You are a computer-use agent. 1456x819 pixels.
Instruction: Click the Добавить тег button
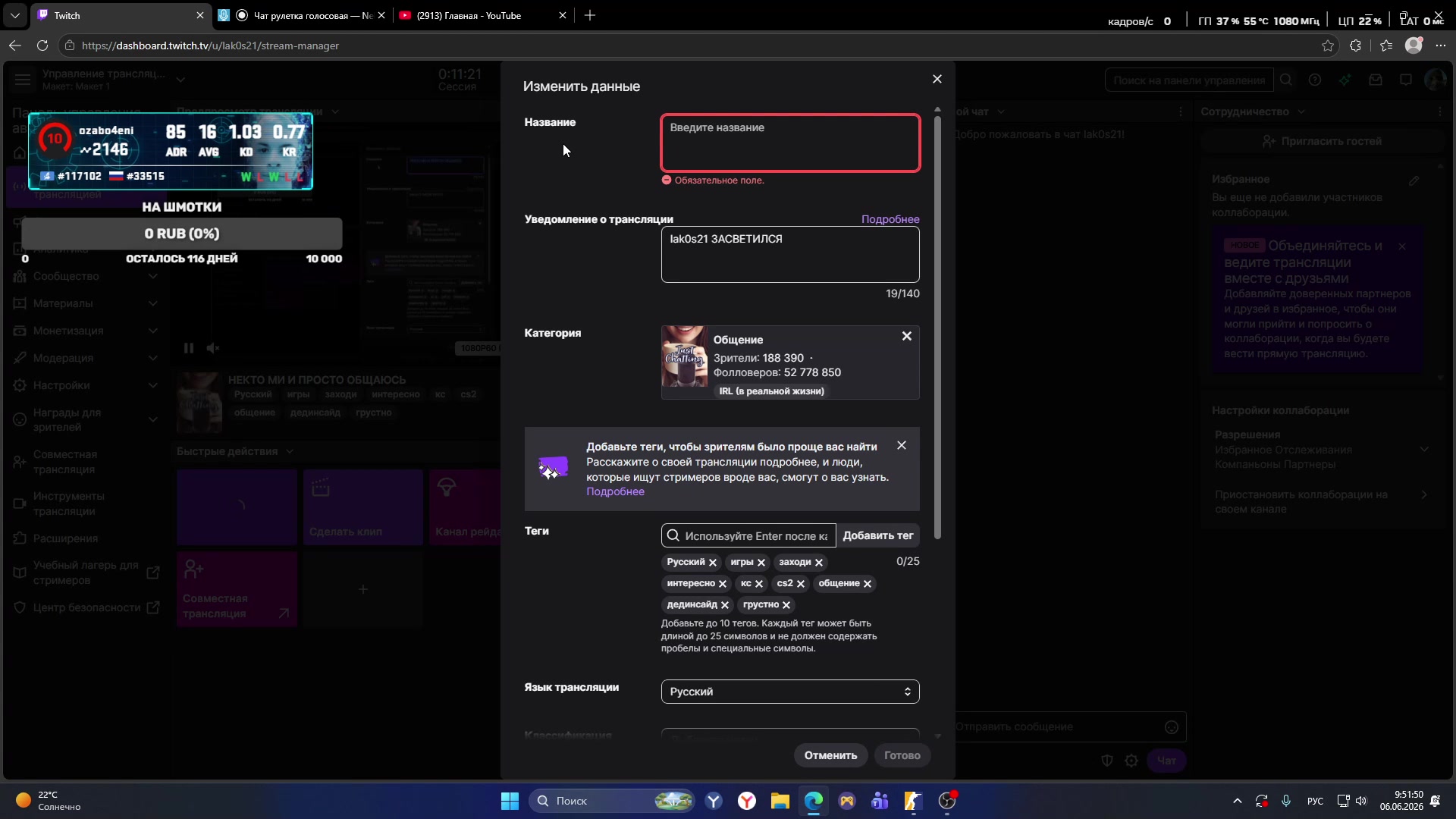878,535
